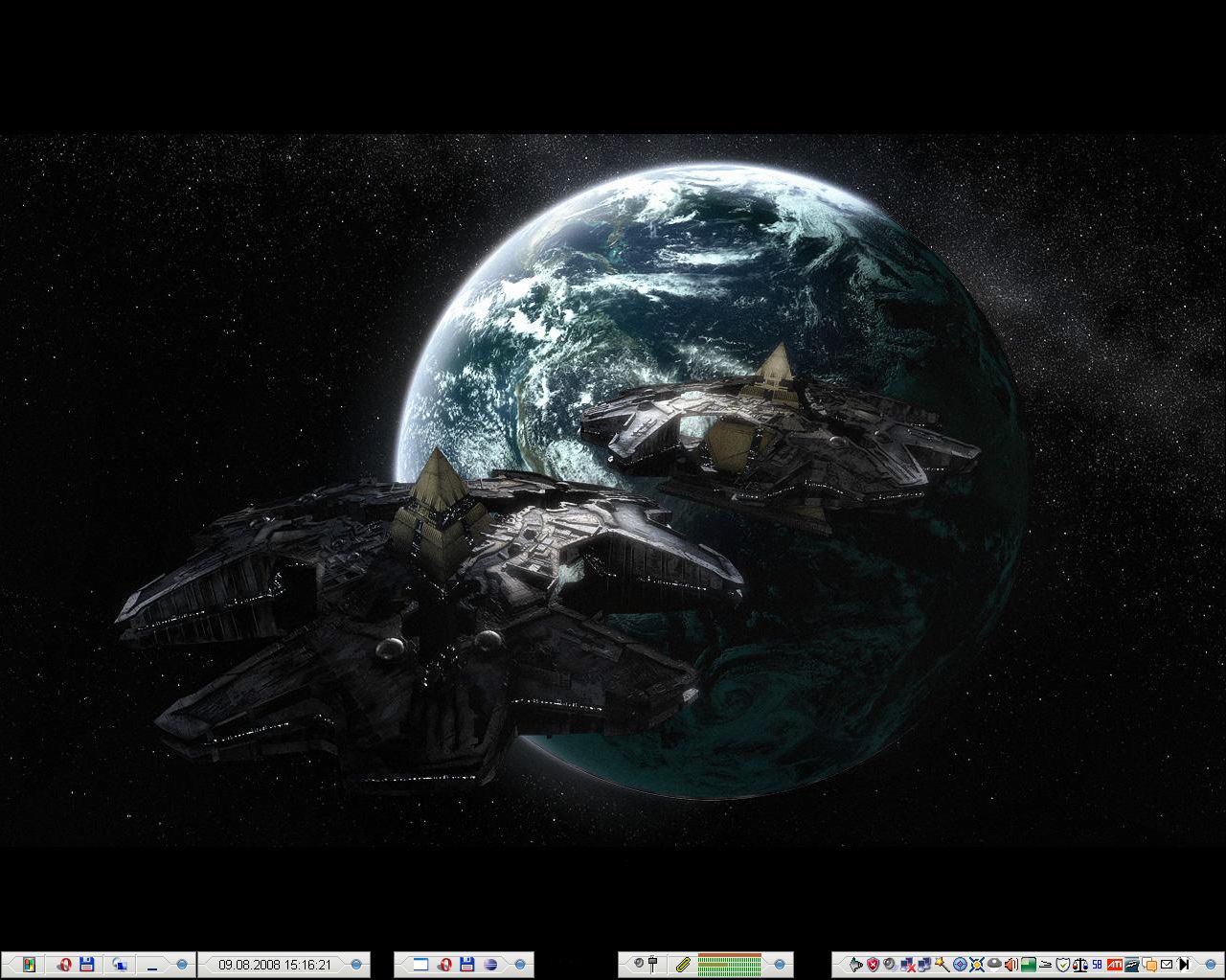This screenshot has width=1226, height=980.
Task: Click the show desktop monitors icon
Action: tap(120, 964)
